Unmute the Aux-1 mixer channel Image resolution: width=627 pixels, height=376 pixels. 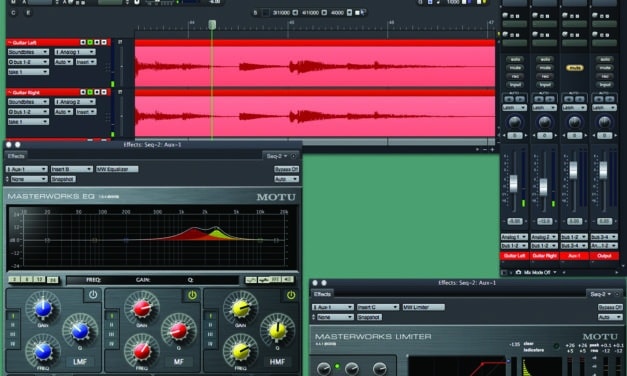[x=575, y=68]
